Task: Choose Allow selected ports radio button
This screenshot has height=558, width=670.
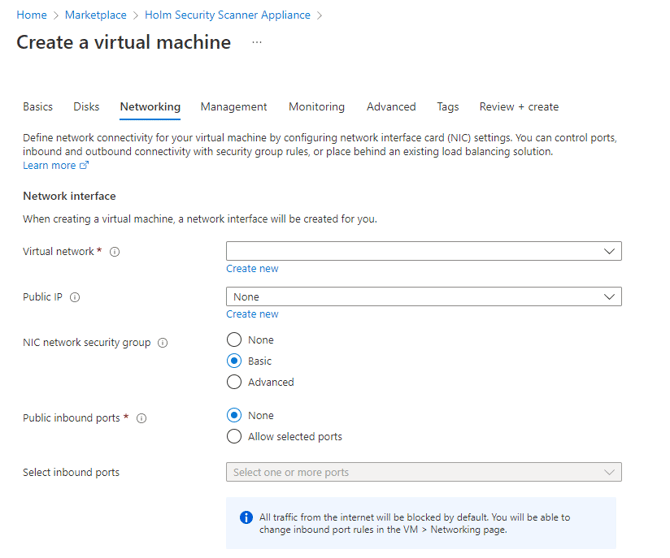Action: click(234, 436)
